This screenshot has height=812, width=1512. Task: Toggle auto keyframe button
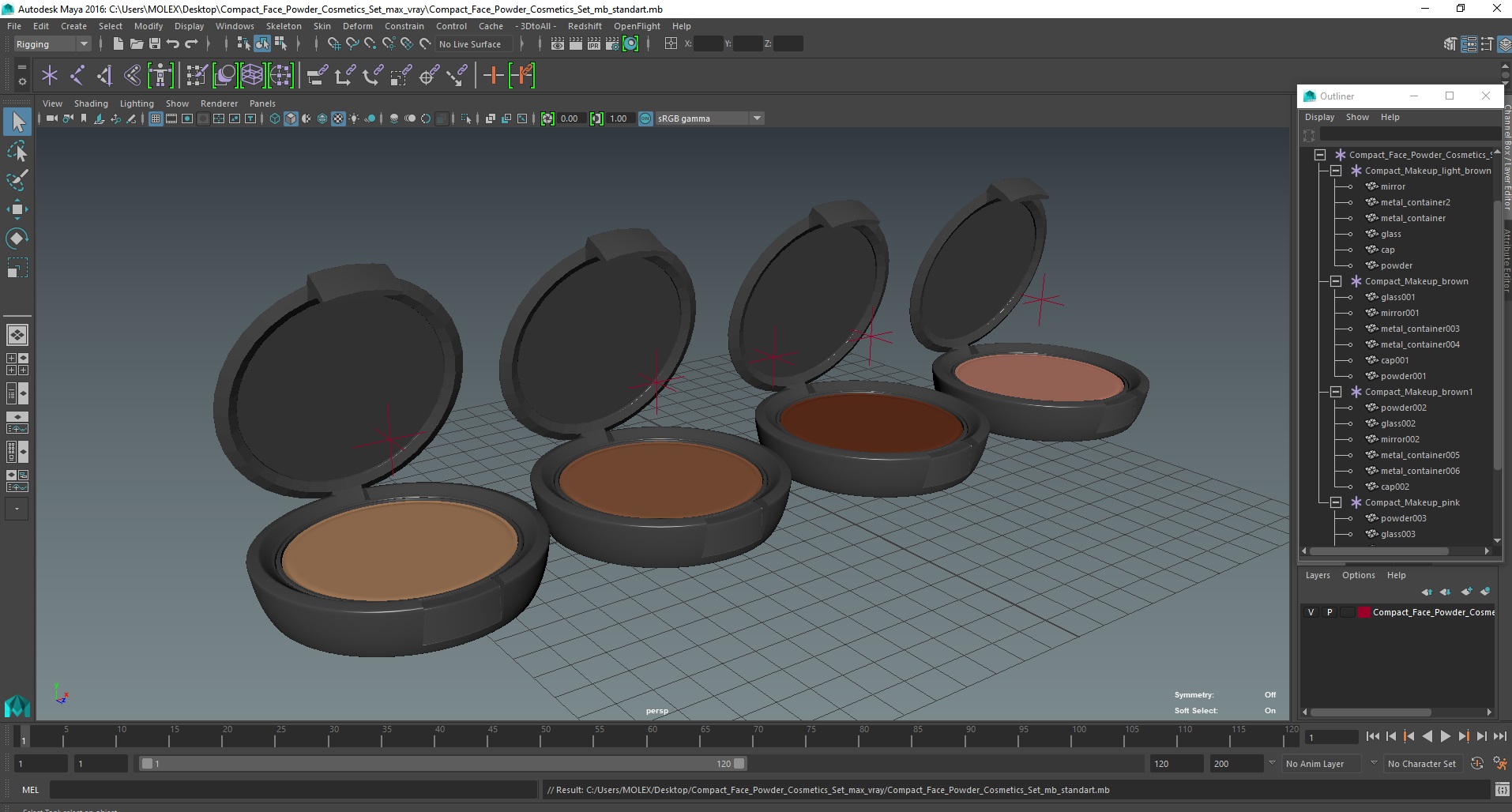[x=1477, y=764]
